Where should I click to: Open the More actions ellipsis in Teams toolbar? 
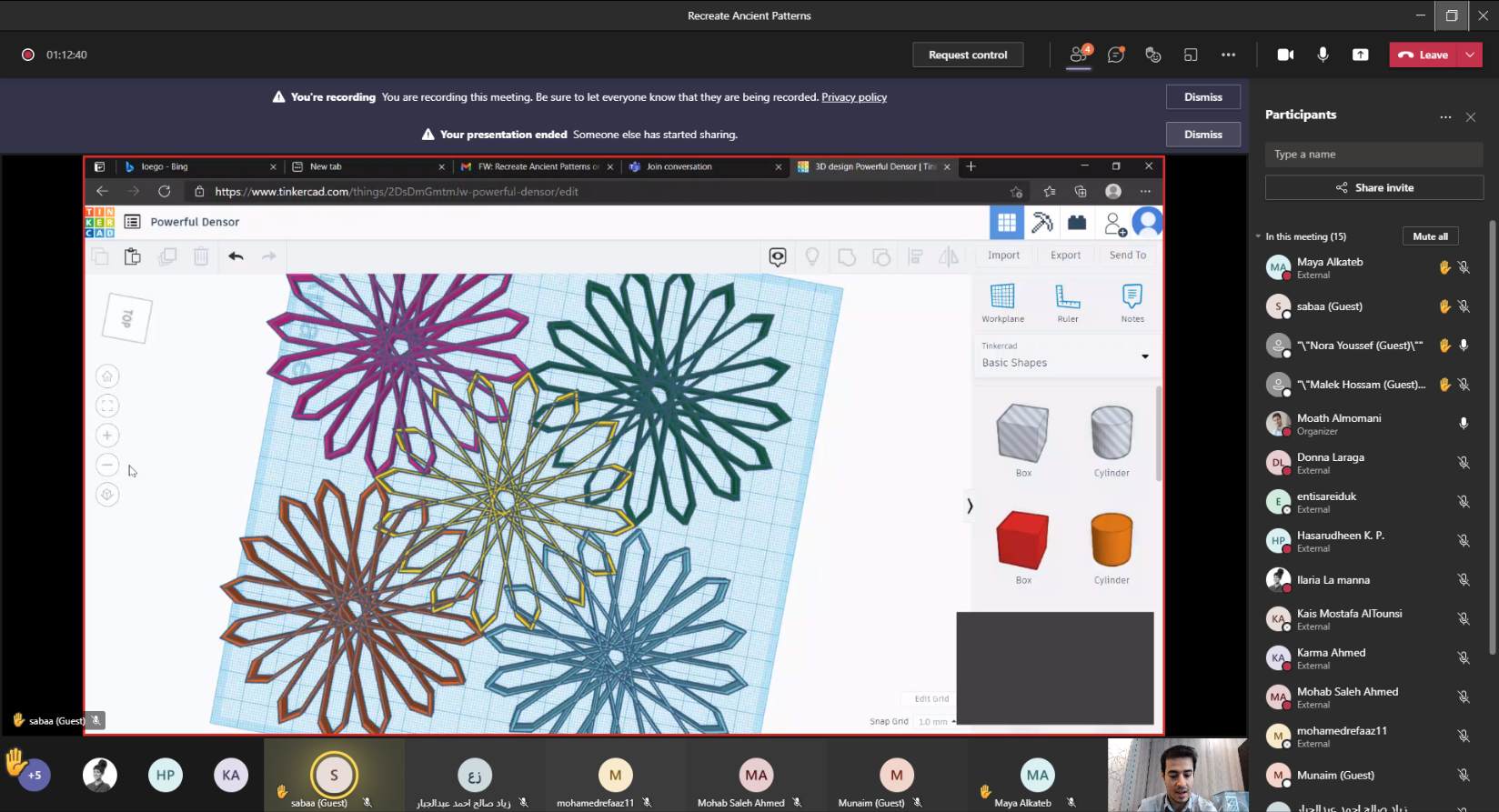1229,55
